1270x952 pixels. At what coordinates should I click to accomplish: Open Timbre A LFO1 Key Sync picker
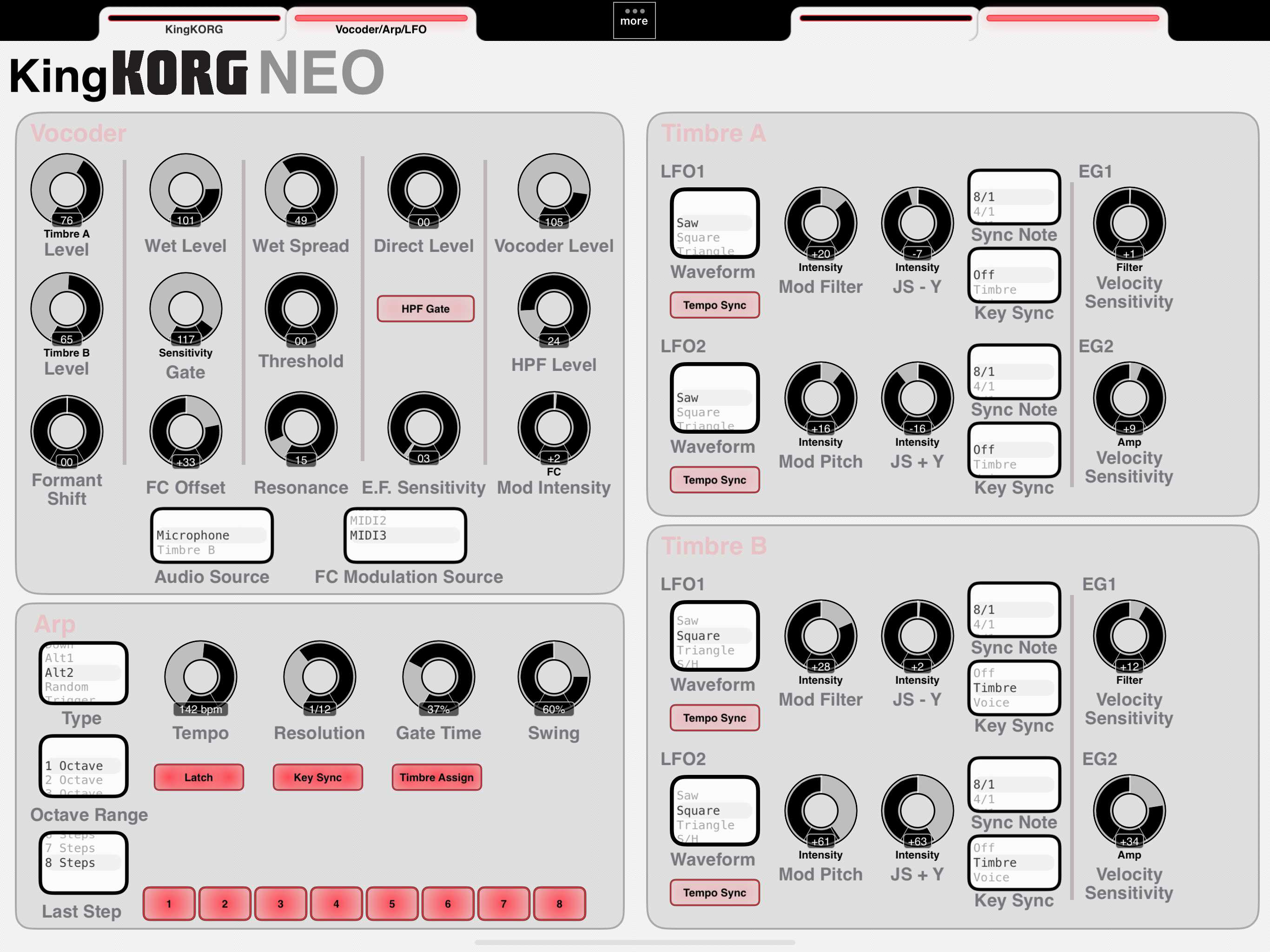[1014, 275]
